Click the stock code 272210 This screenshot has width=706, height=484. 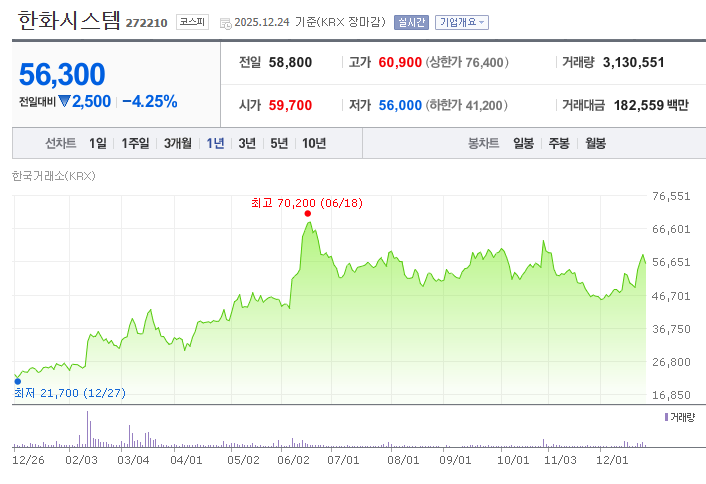coord(146,23)
